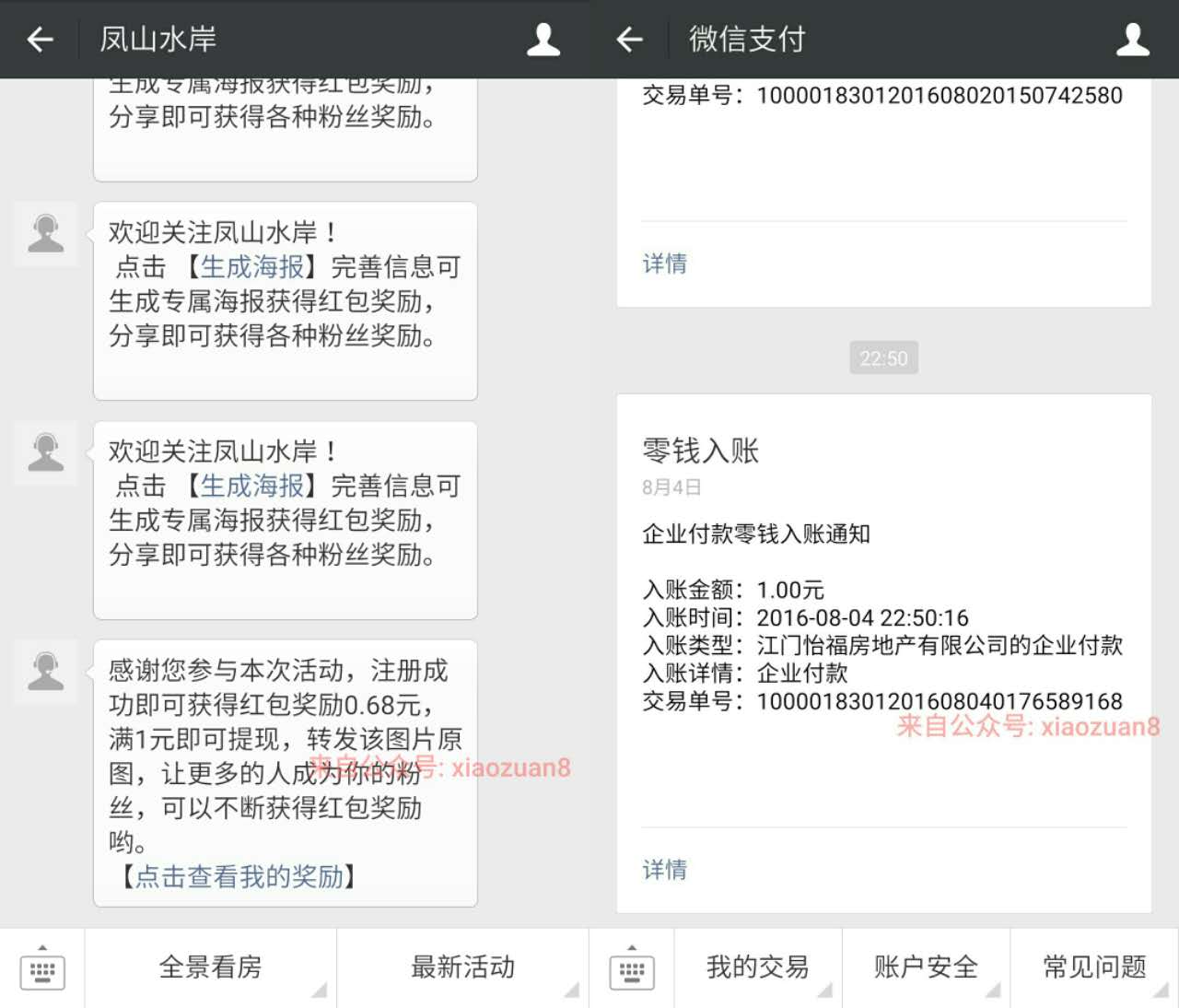Tap 零钱入账 card title
Screen dimensions: 1179x1008
coord(700,451)
